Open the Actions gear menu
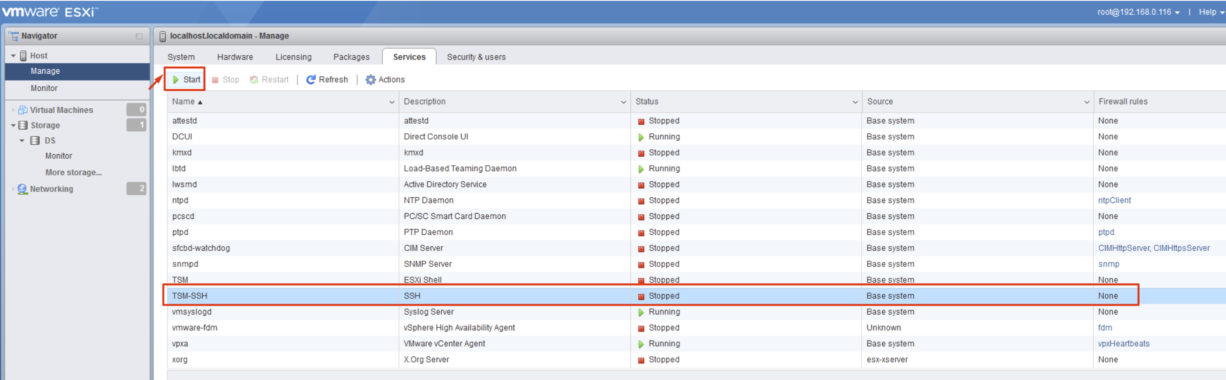 point(385,80)
